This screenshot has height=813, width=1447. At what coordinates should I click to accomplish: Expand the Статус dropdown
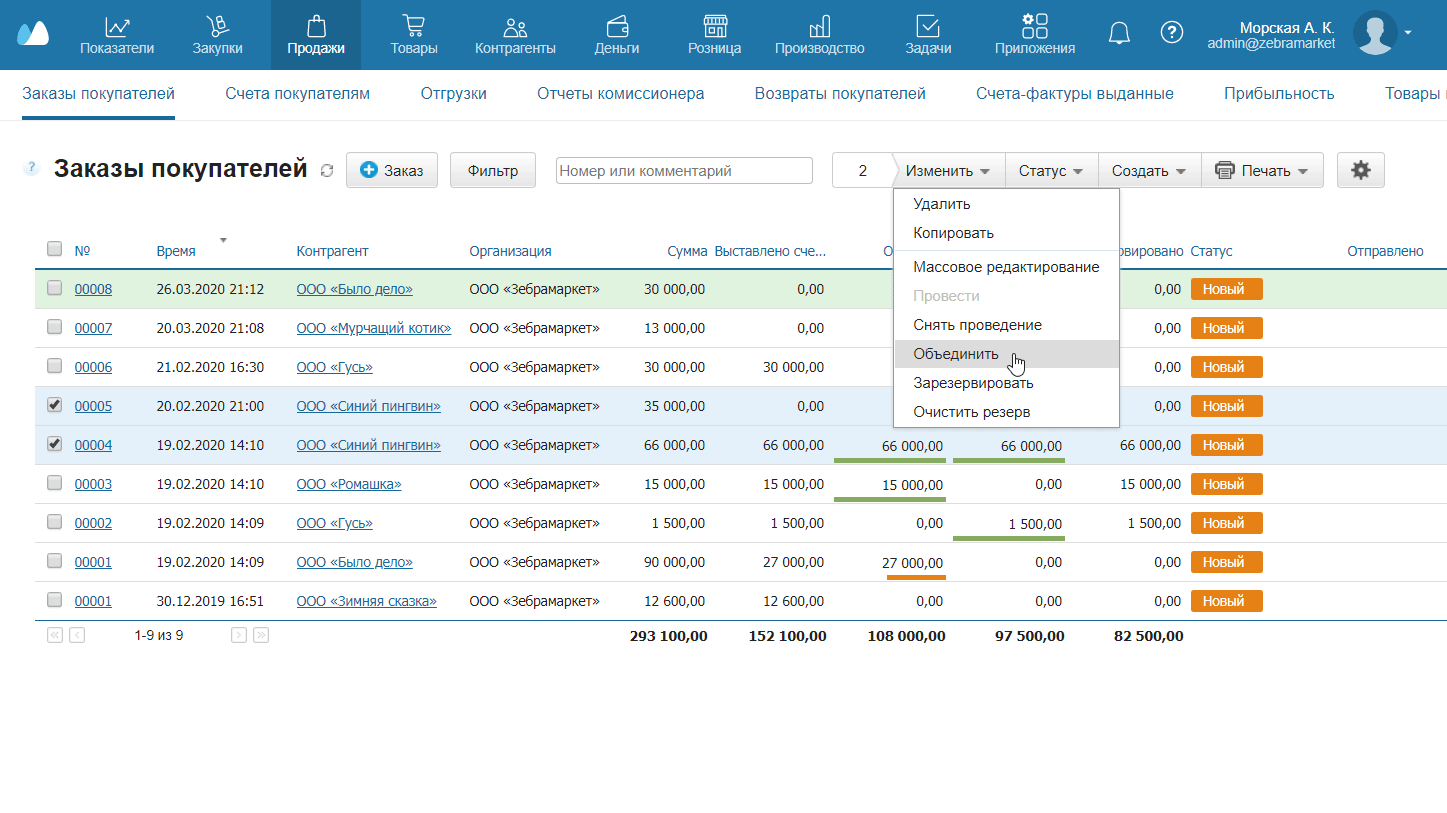click(x=1050, y=171)
